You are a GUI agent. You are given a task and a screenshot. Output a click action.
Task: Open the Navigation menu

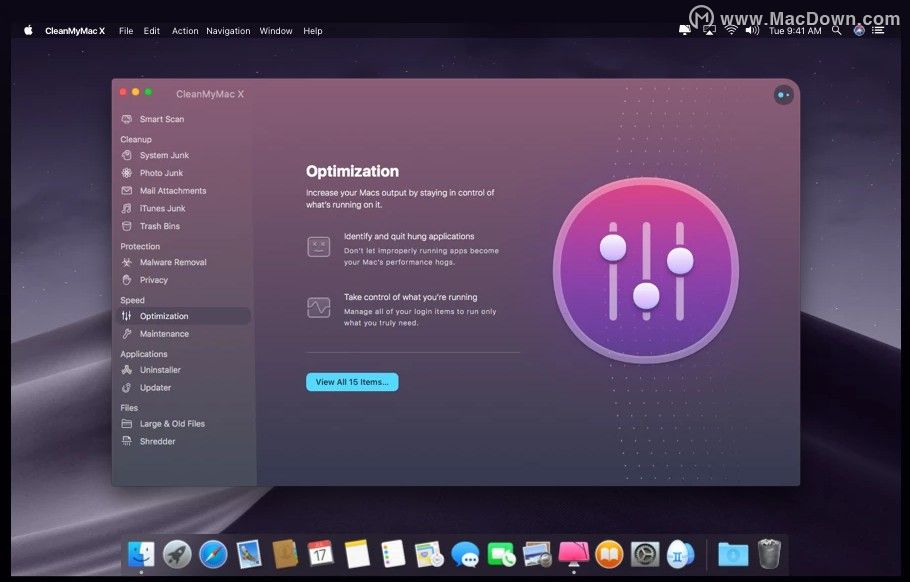[x=228, y=31]
